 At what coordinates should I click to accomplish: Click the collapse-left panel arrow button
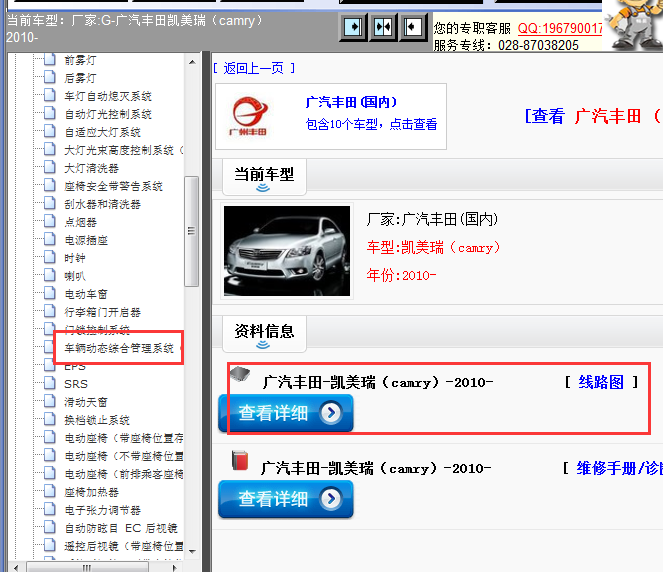(413, 27)
